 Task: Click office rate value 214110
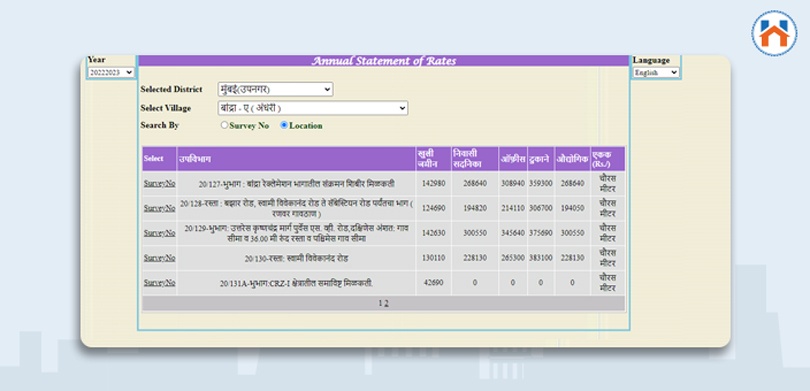(x=512, y=208)
